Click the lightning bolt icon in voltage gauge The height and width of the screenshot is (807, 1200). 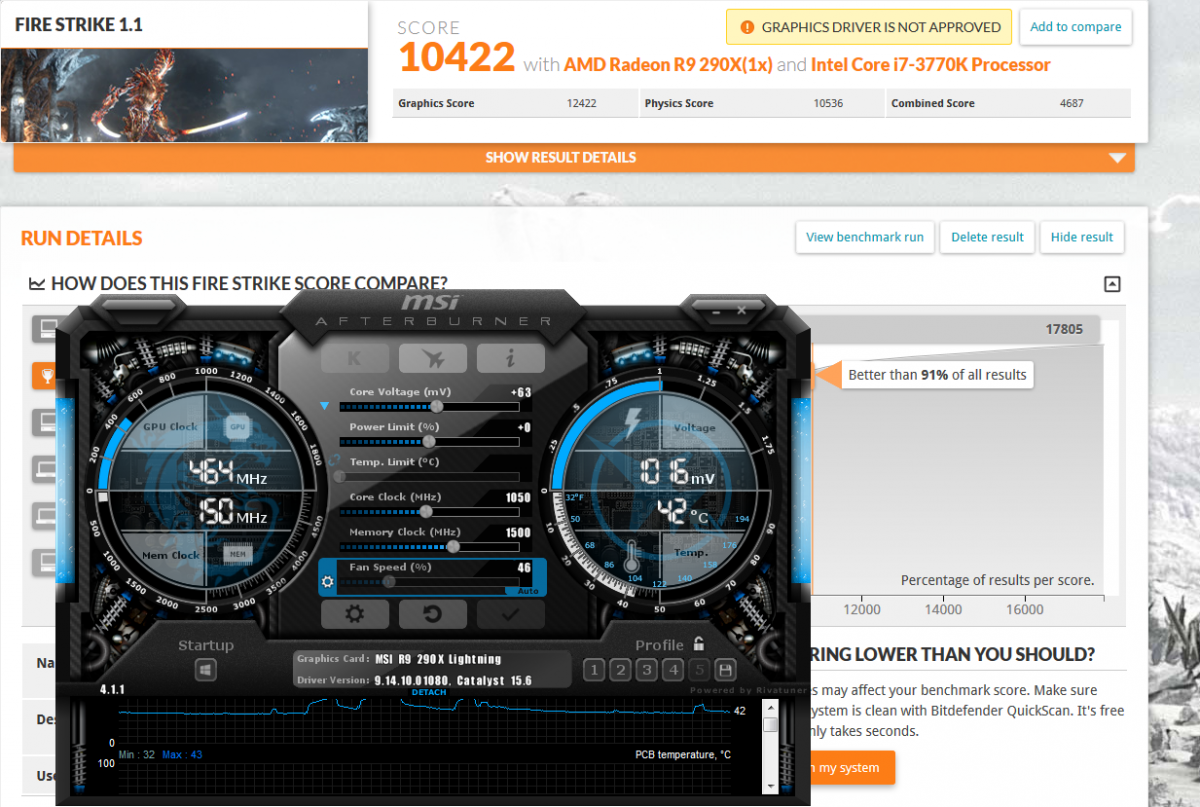click(633, 422)
